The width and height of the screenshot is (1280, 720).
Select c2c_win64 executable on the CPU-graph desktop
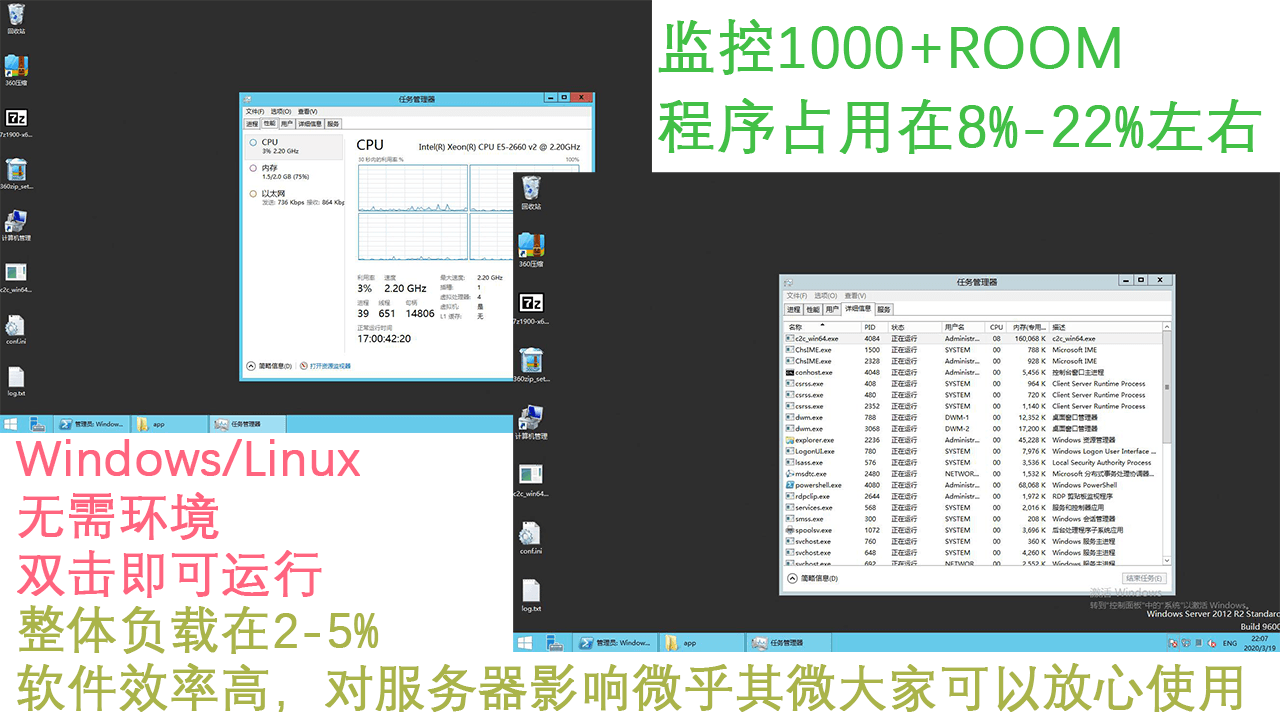pos(16,277)
